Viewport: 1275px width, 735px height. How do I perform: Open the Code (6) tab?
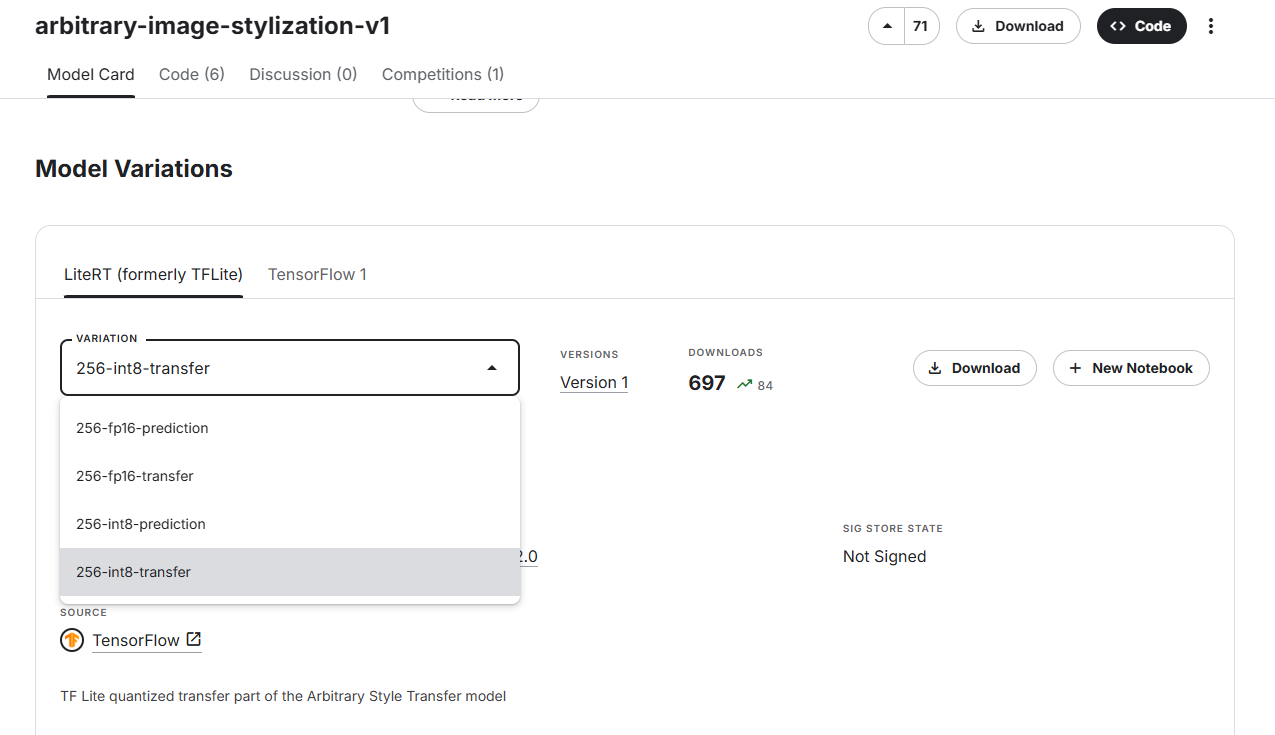192,74
